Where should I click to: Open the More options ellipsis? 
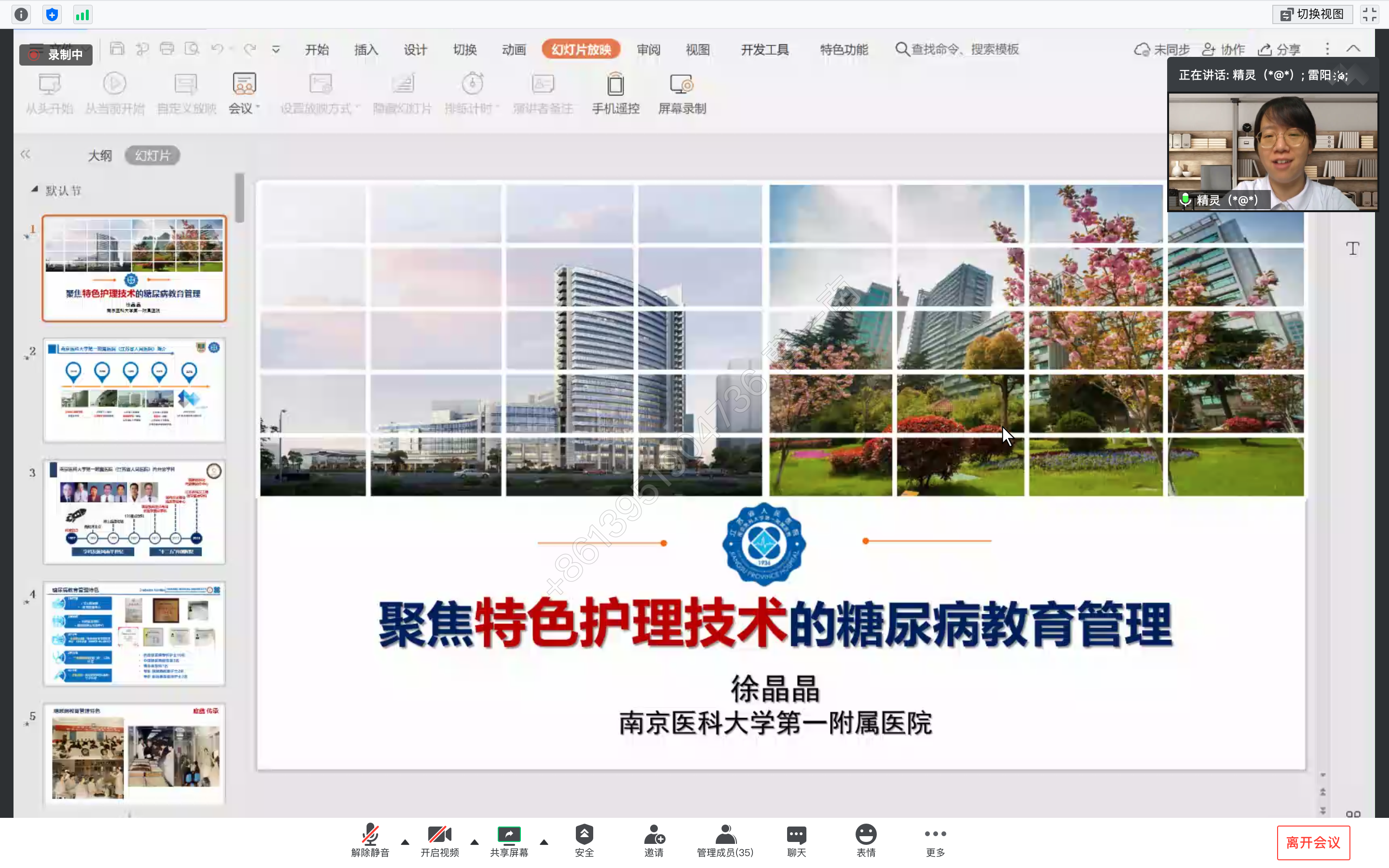tap(935, 835)
